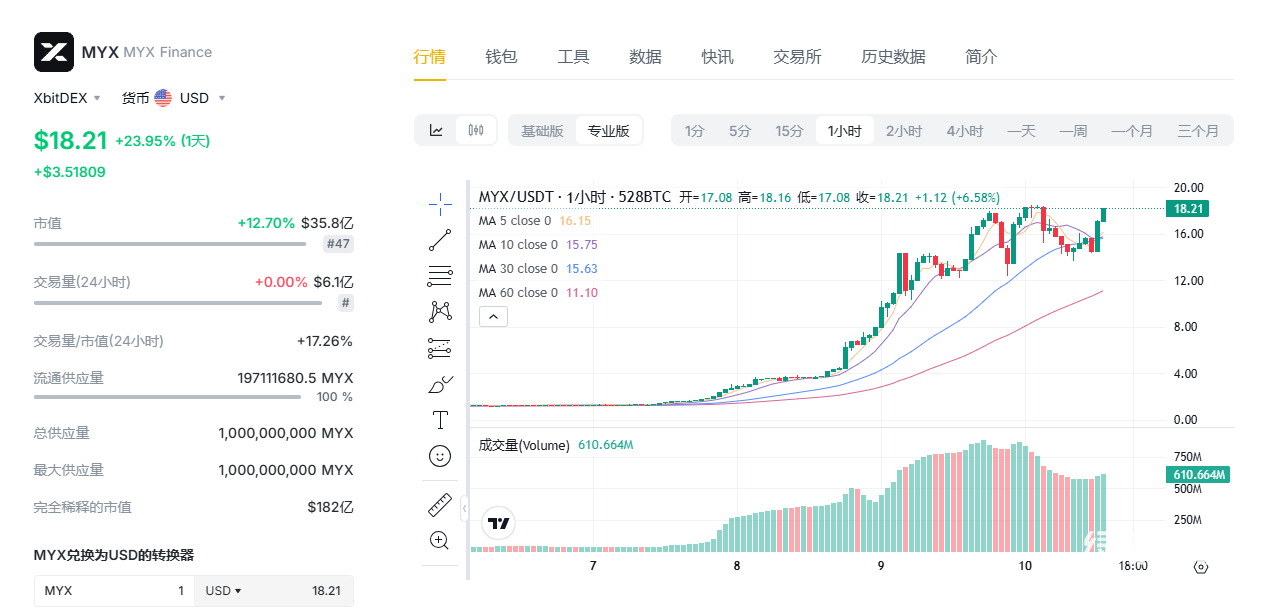The image size is (1285, 614).
Task: Click the zoom in magnifier tool
Action: [x=439, y=541]
